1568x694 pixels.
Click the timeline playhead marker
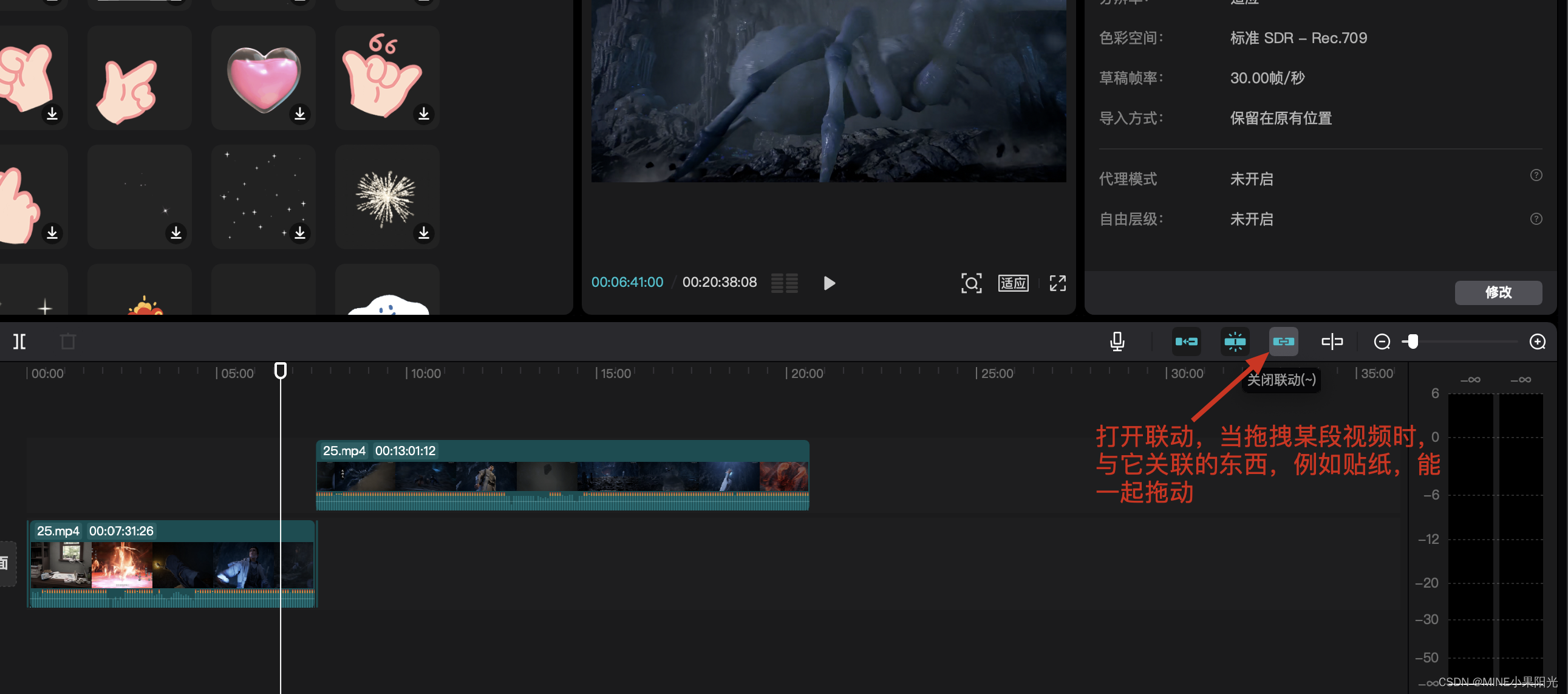point(280,370)
